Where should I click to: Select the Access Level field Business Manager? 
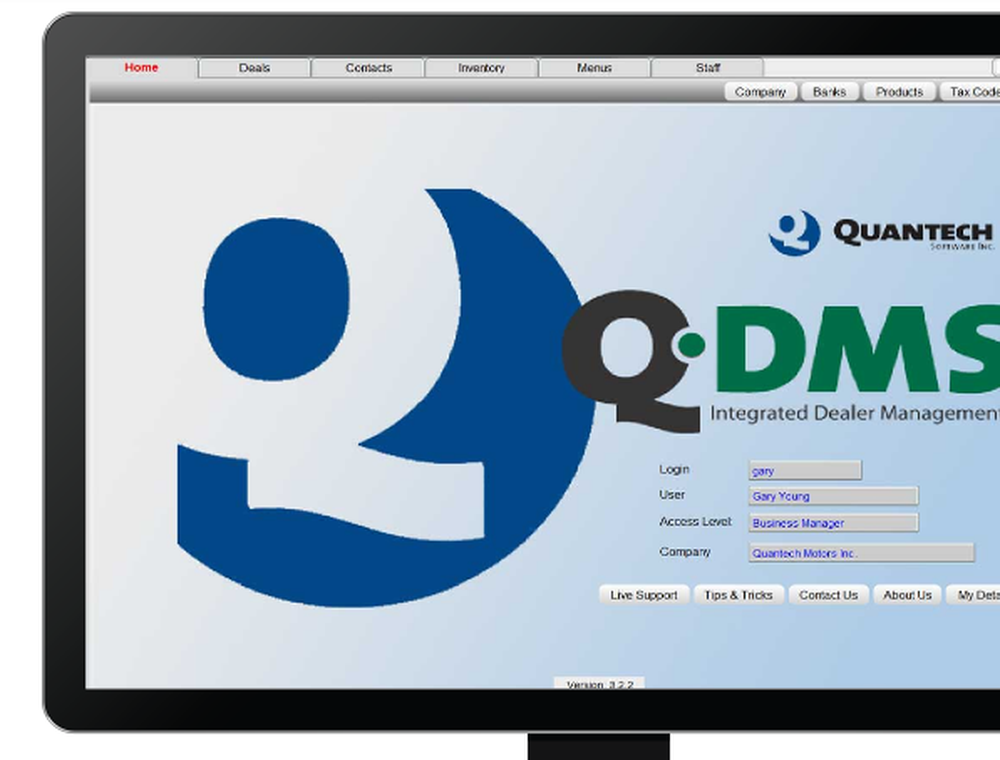(x=833, y=522)
